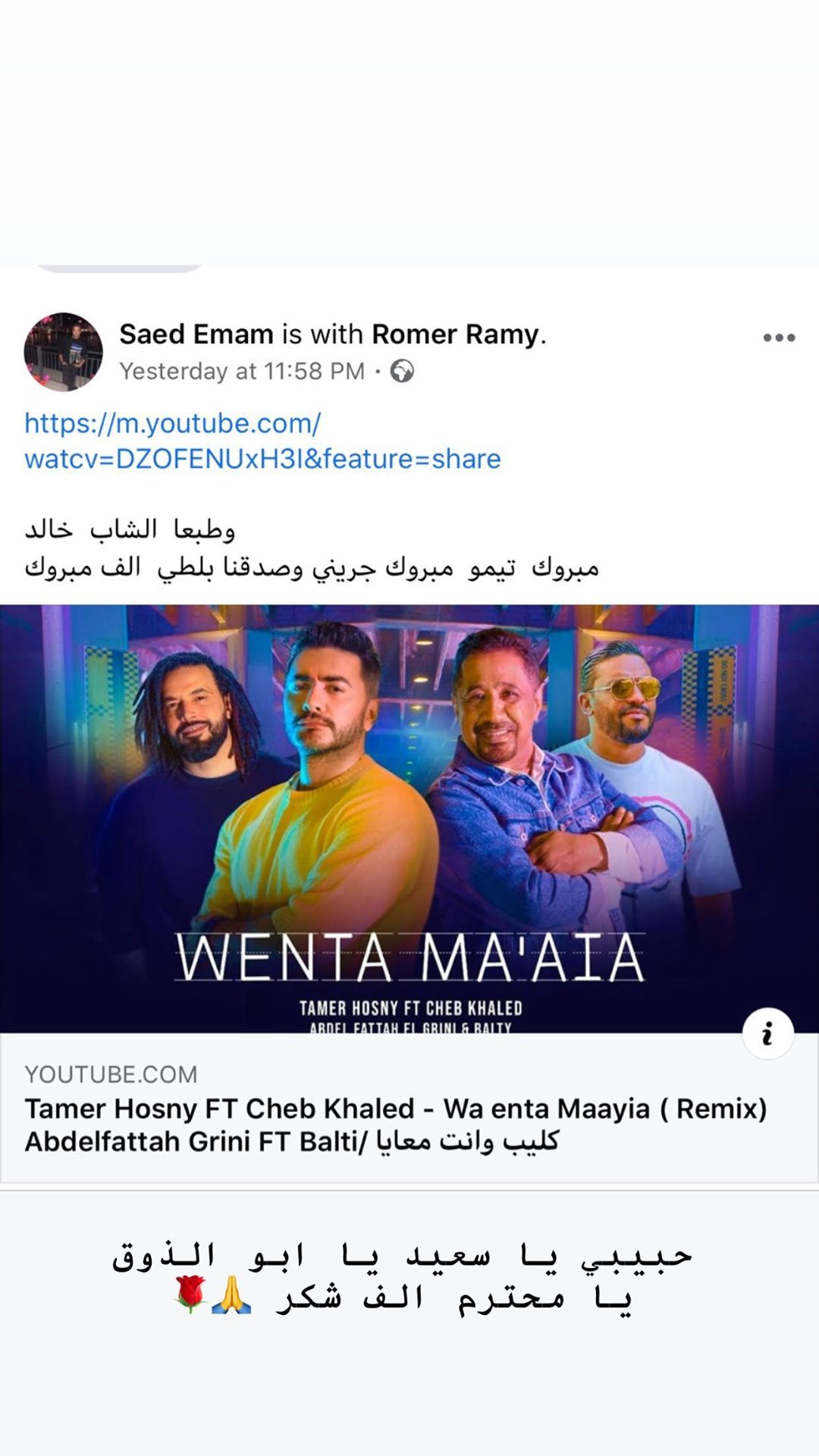Open Romer Ramy's tagged profile
This screenshot has height=1456, width=819.
click(x=456, y=334)
